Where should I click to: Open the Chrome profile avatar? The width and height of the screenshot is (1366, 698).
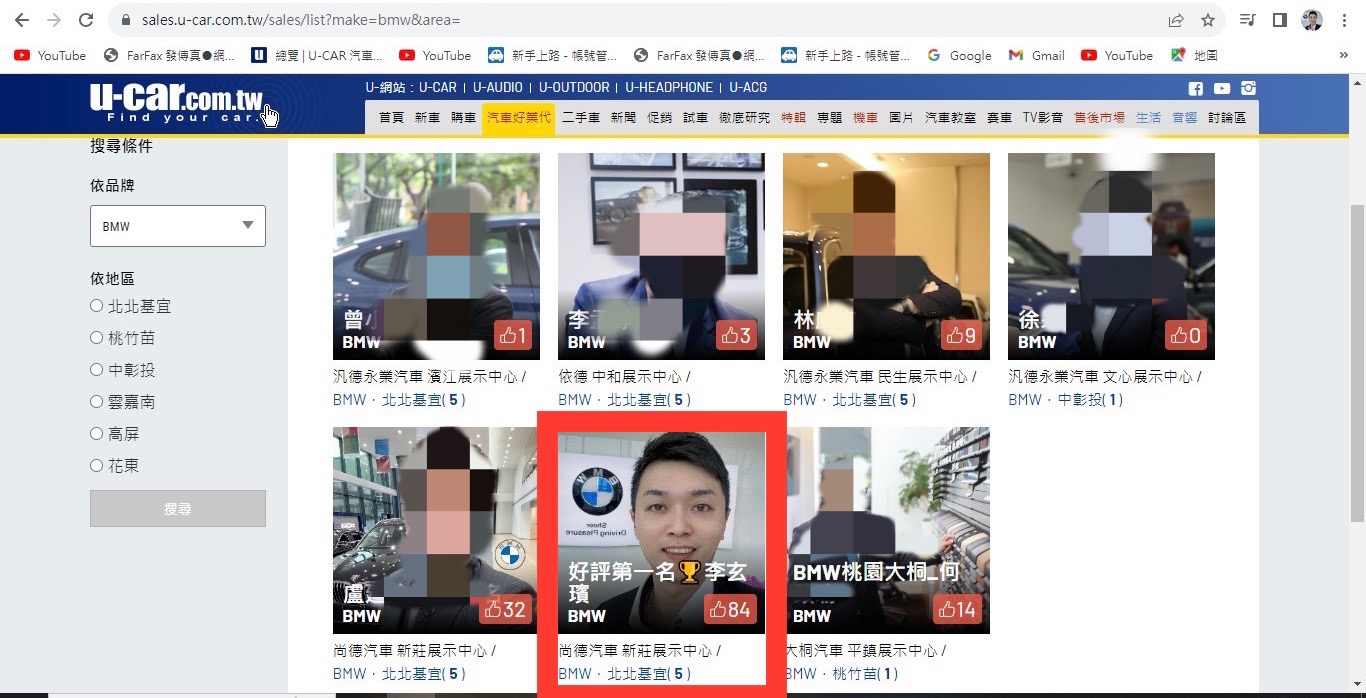[1312, 20]
